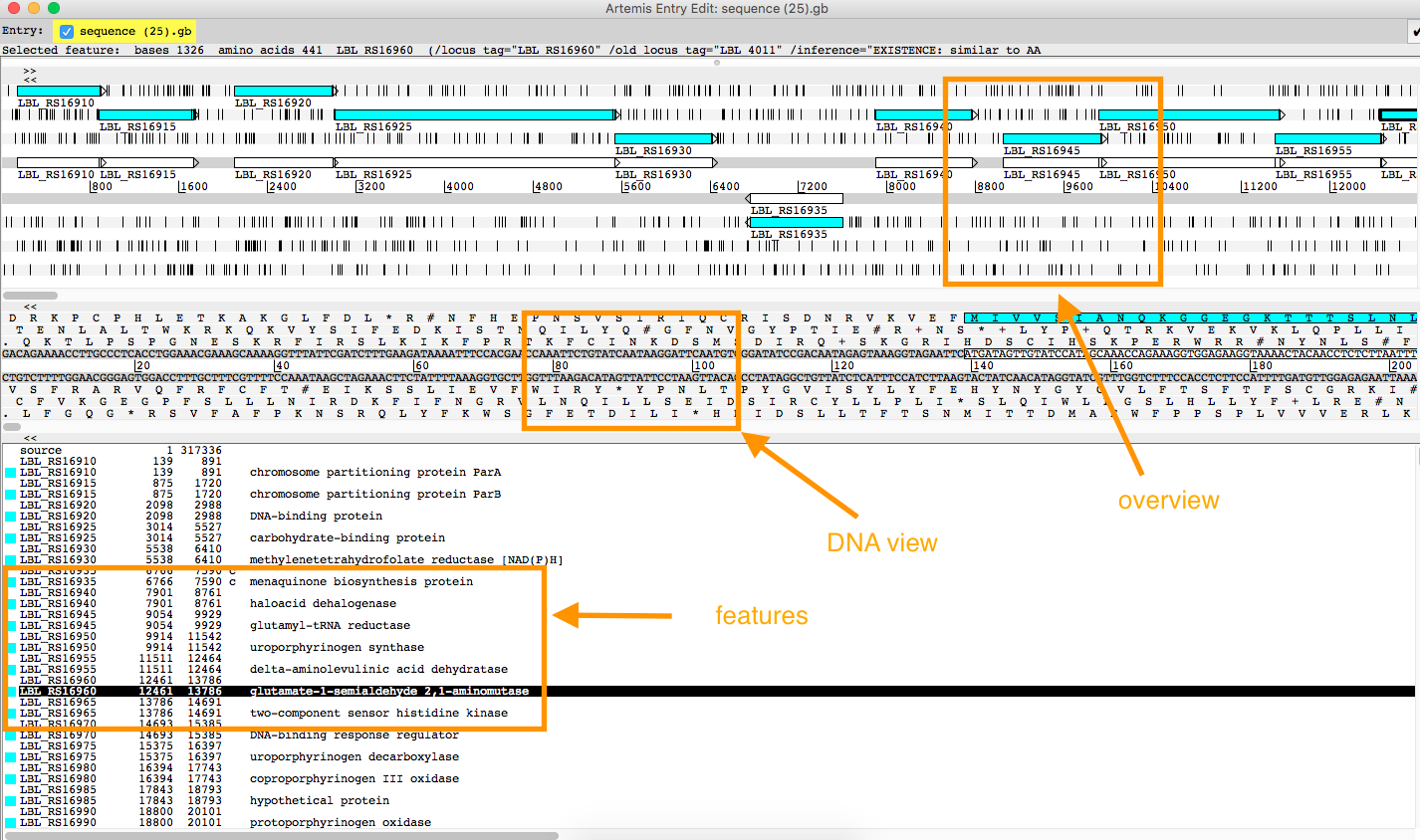The image size is (1420, 840).
Task: Select the source row in feature list
Action: [x=709, y=451]
